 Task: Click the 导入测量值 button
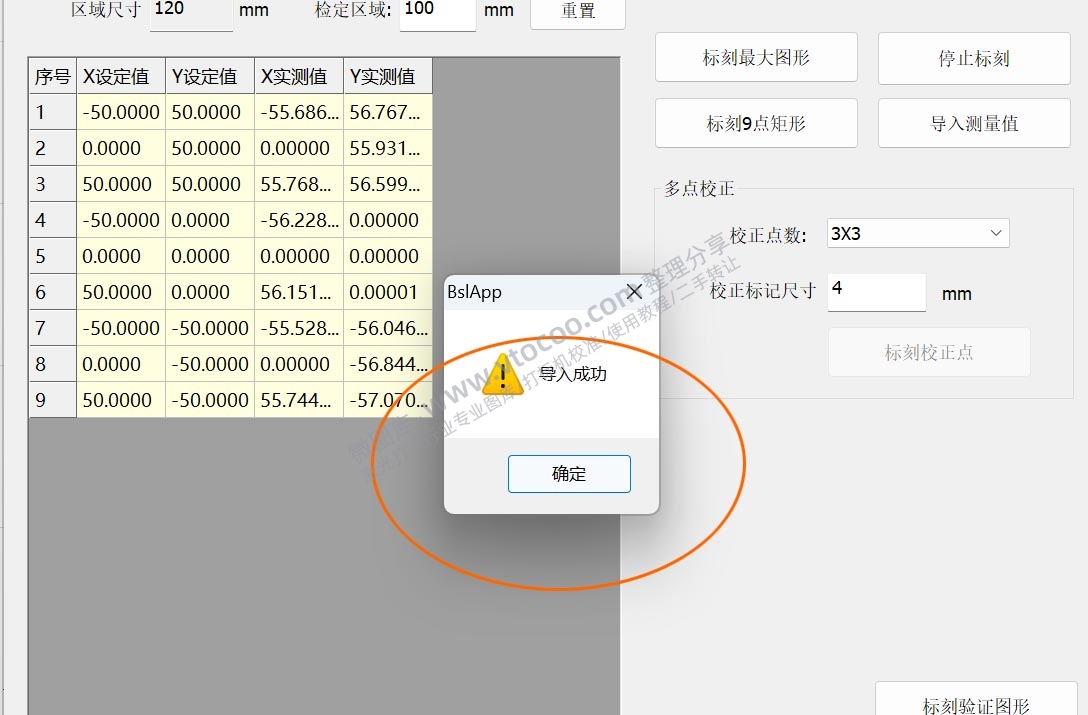click(x=972, y=122)
